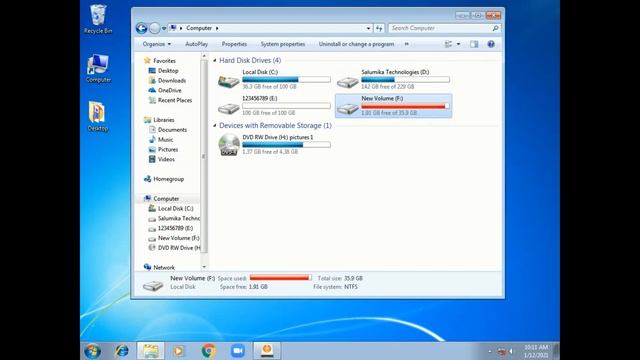Select the Local Disk (C:) drive icon
Image resolution: width=640 pixels, height=360 pixels.
click(x=229, y=81)
